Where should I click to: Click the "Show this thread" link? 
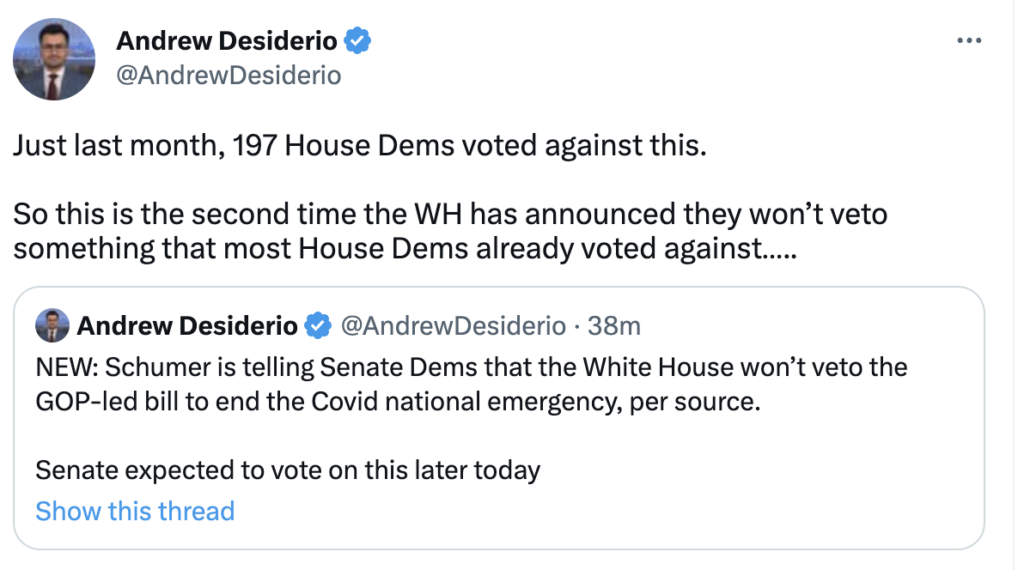[x=135, y=511]
